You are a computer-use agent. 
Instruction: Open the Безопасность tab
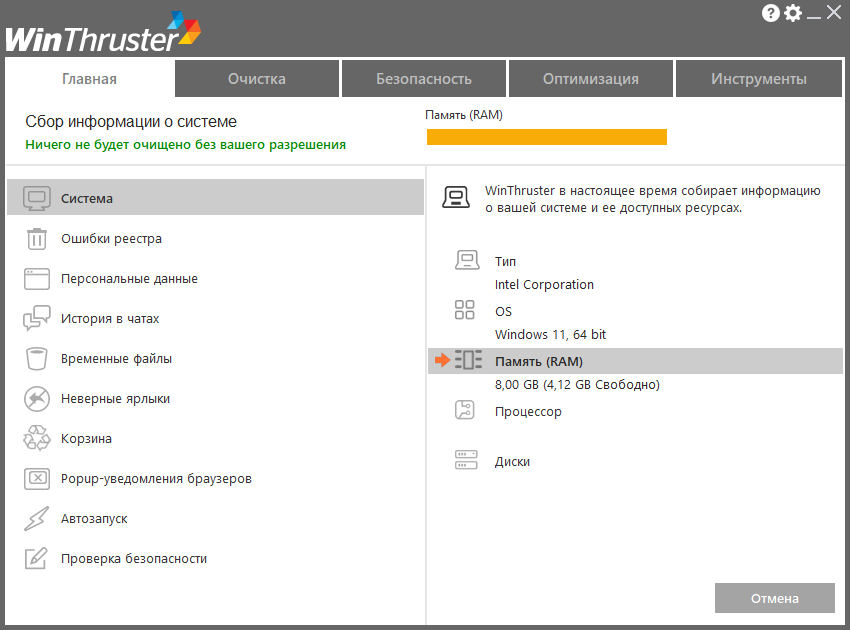tap(424, 79)
